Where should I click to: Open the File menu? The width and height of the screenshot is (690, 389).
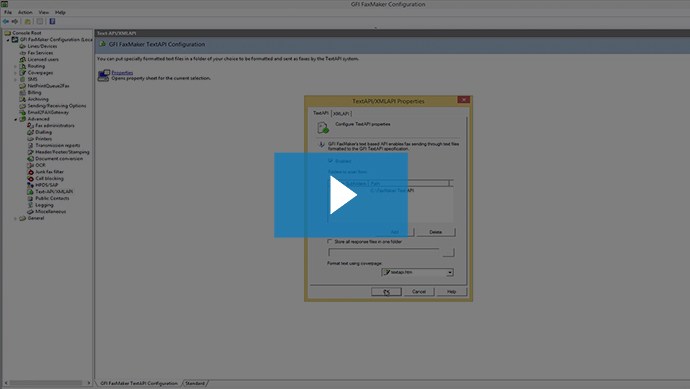(x=8, y=12)
